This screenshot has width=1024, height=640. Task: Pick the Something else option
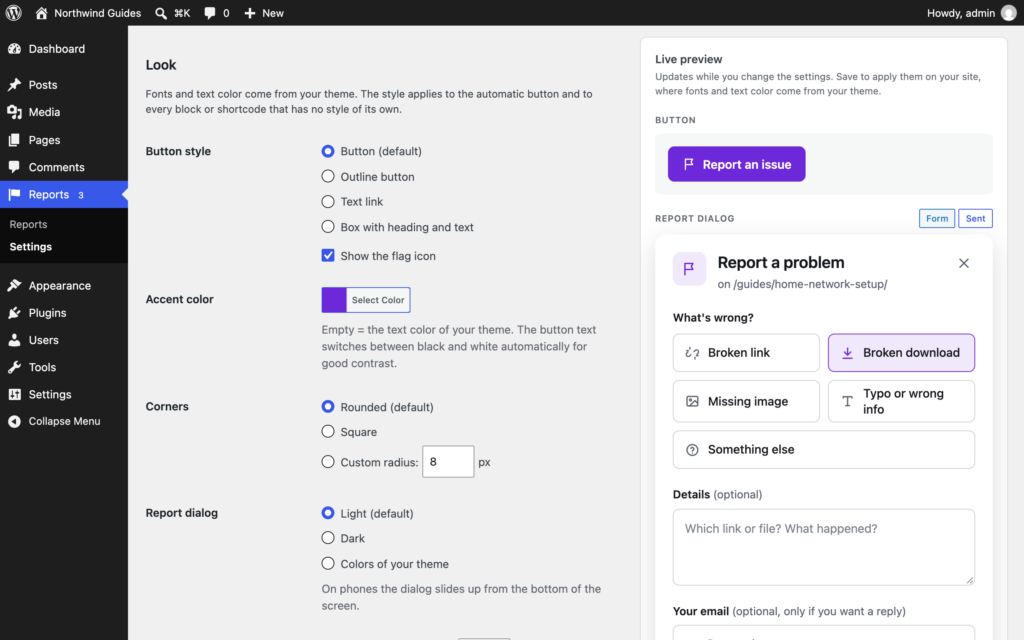[824, 449]
